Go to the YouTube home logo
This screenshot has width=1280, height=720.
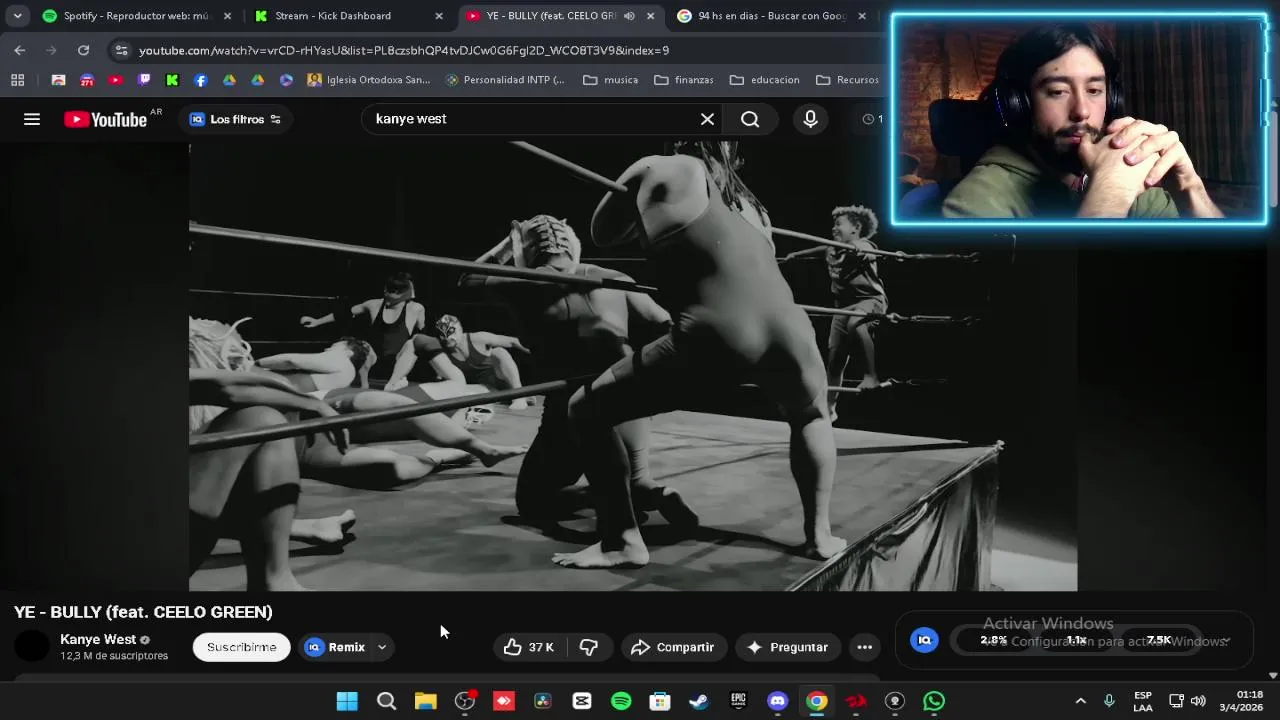tap(106, 119)
